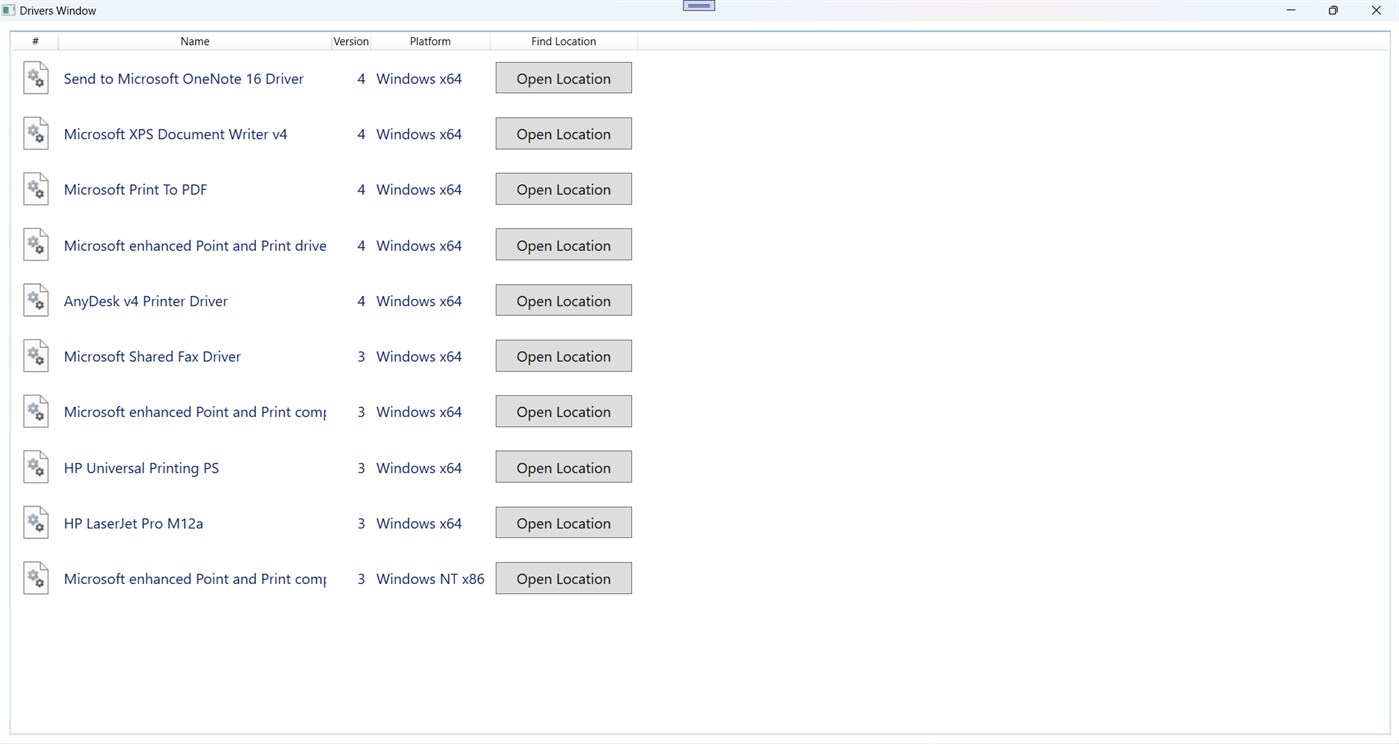Viewport: 1399px width, 744px height.
Task: Click the Microsoft Print To PDF driver icon
Action: 35,188
